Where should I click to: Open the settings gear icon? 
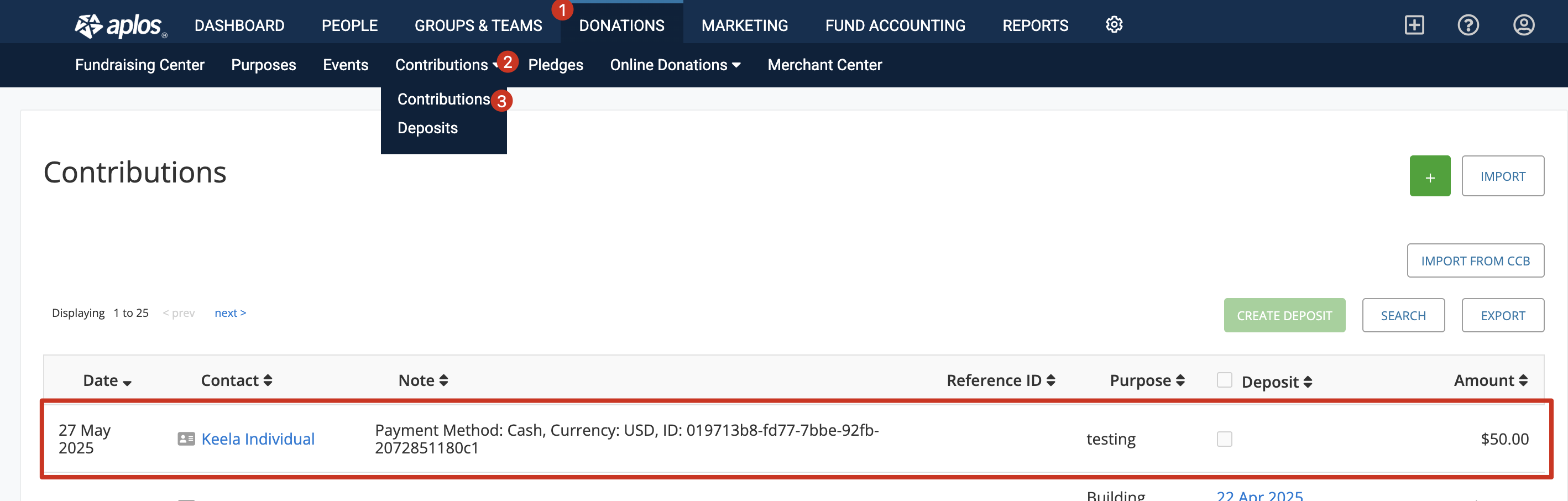pyautogui.click(x=1114, y=25)
